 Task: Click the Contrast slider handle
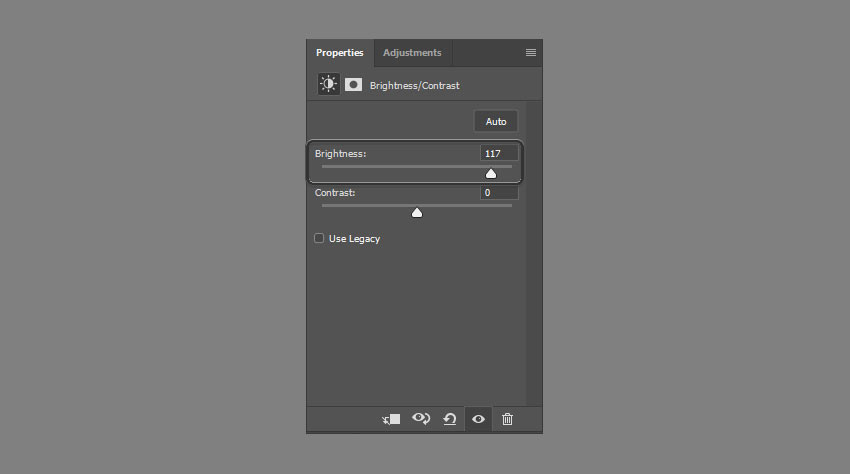coord(417,212)
